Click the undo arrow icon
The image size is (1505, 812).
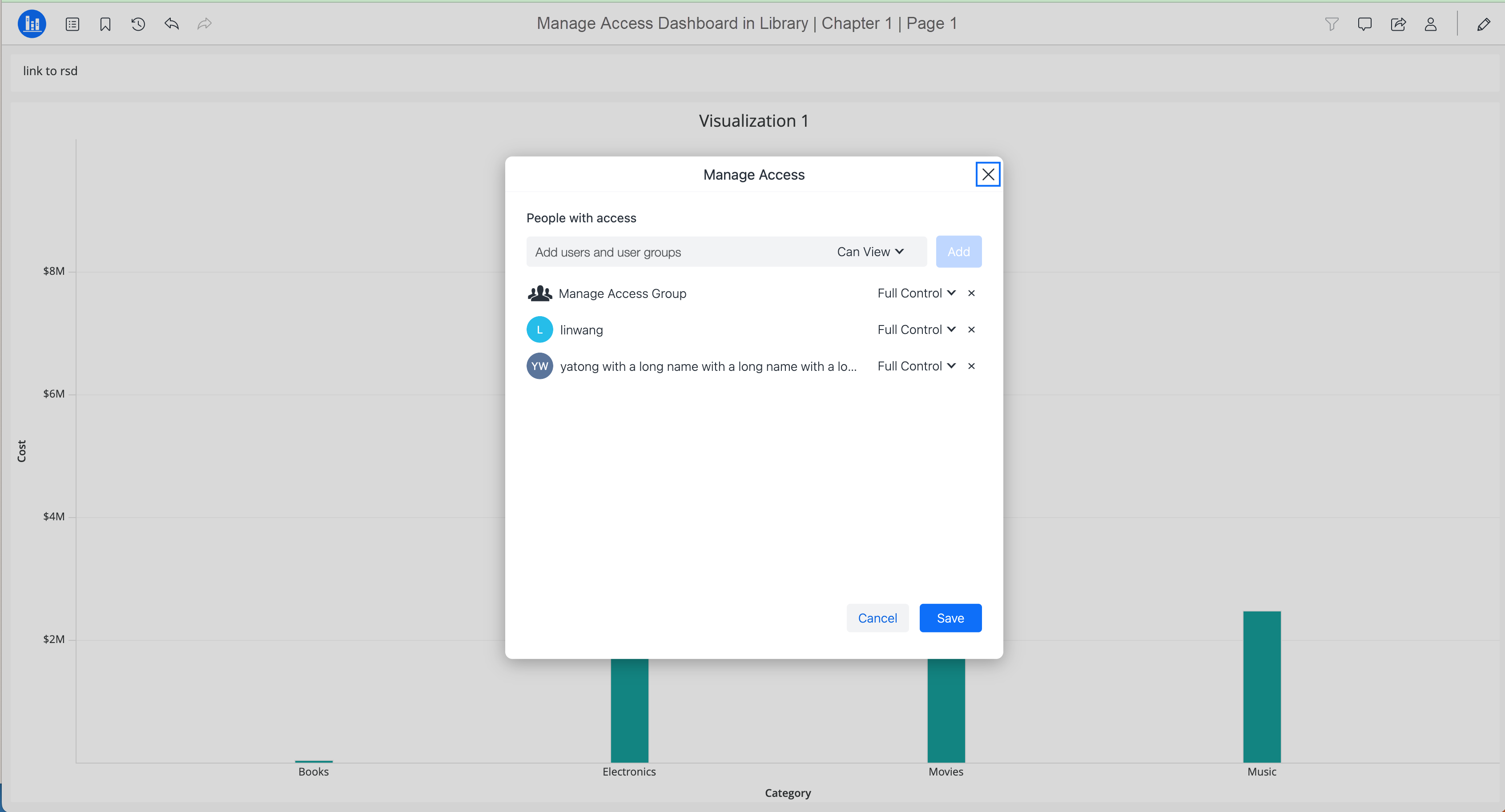[x=171, y=24]
